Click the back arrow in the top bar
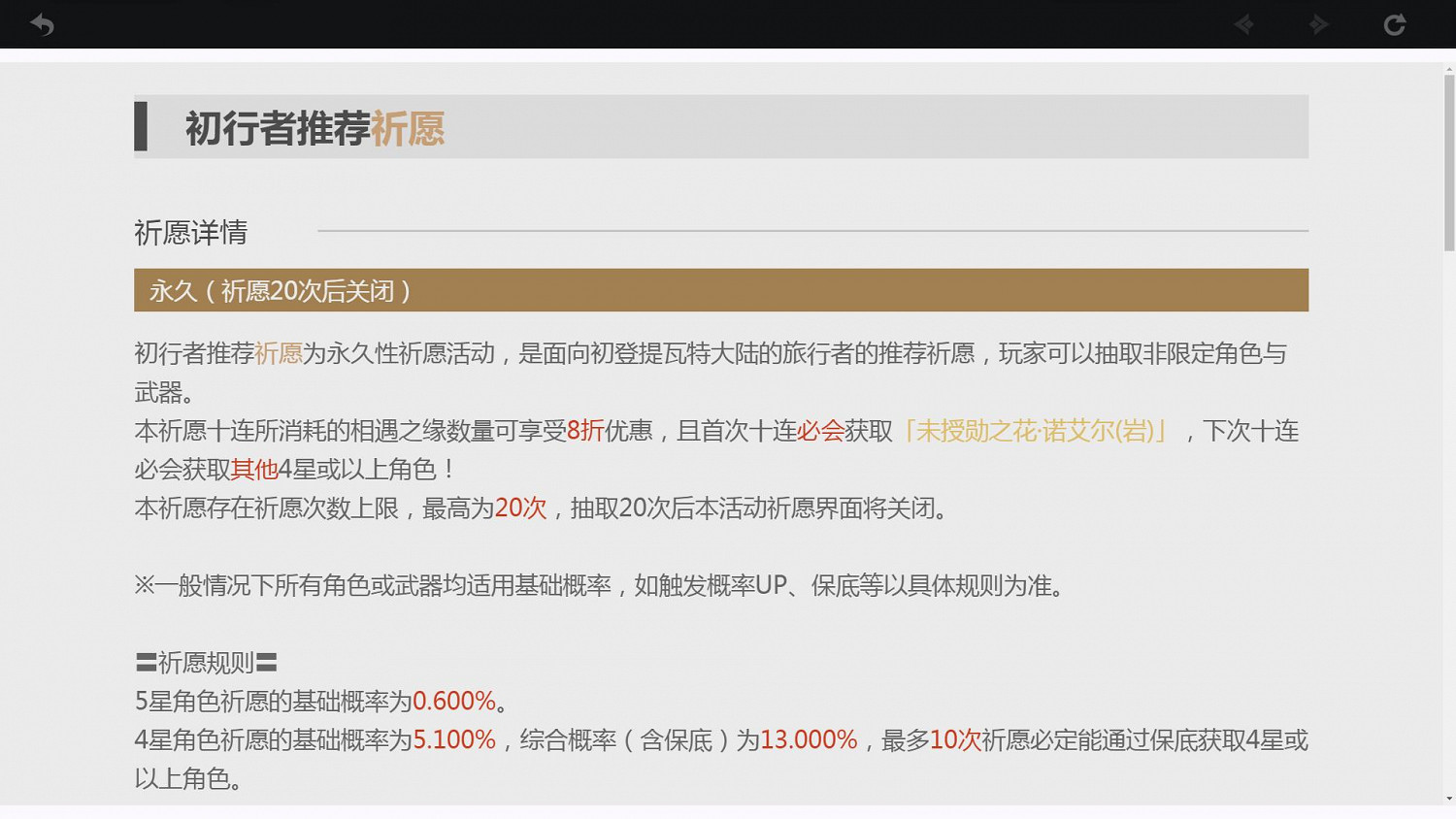1456x819 pixels. point(41,23)
